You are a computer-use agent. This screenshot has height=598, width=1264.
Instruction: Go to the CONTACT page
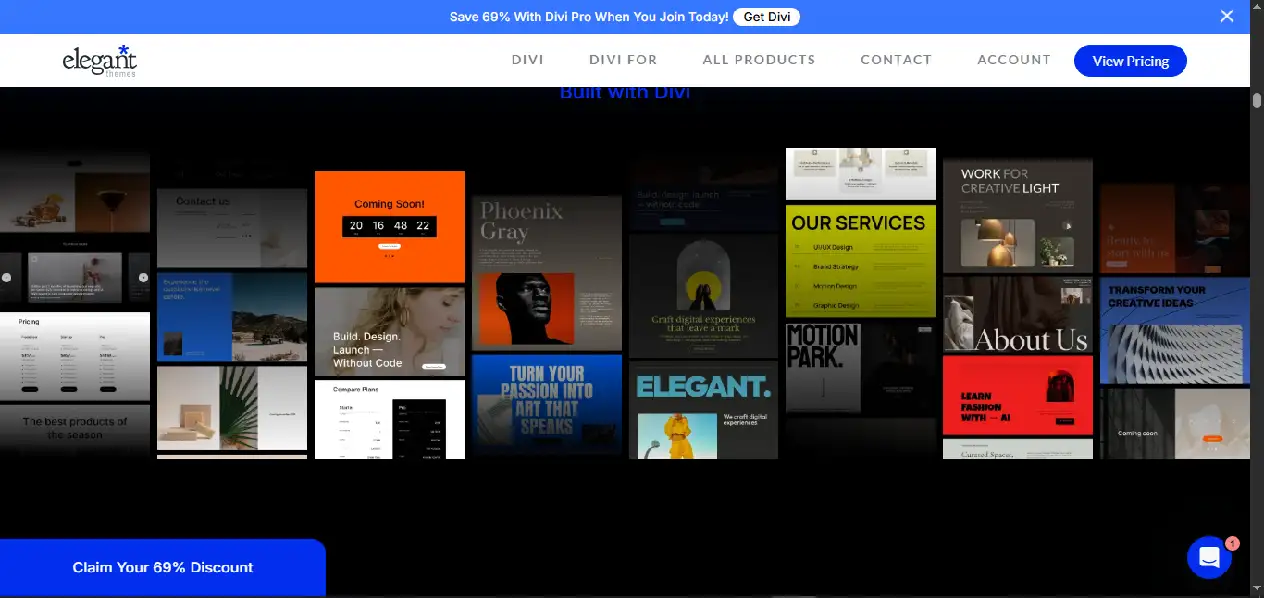coord(896,60)
